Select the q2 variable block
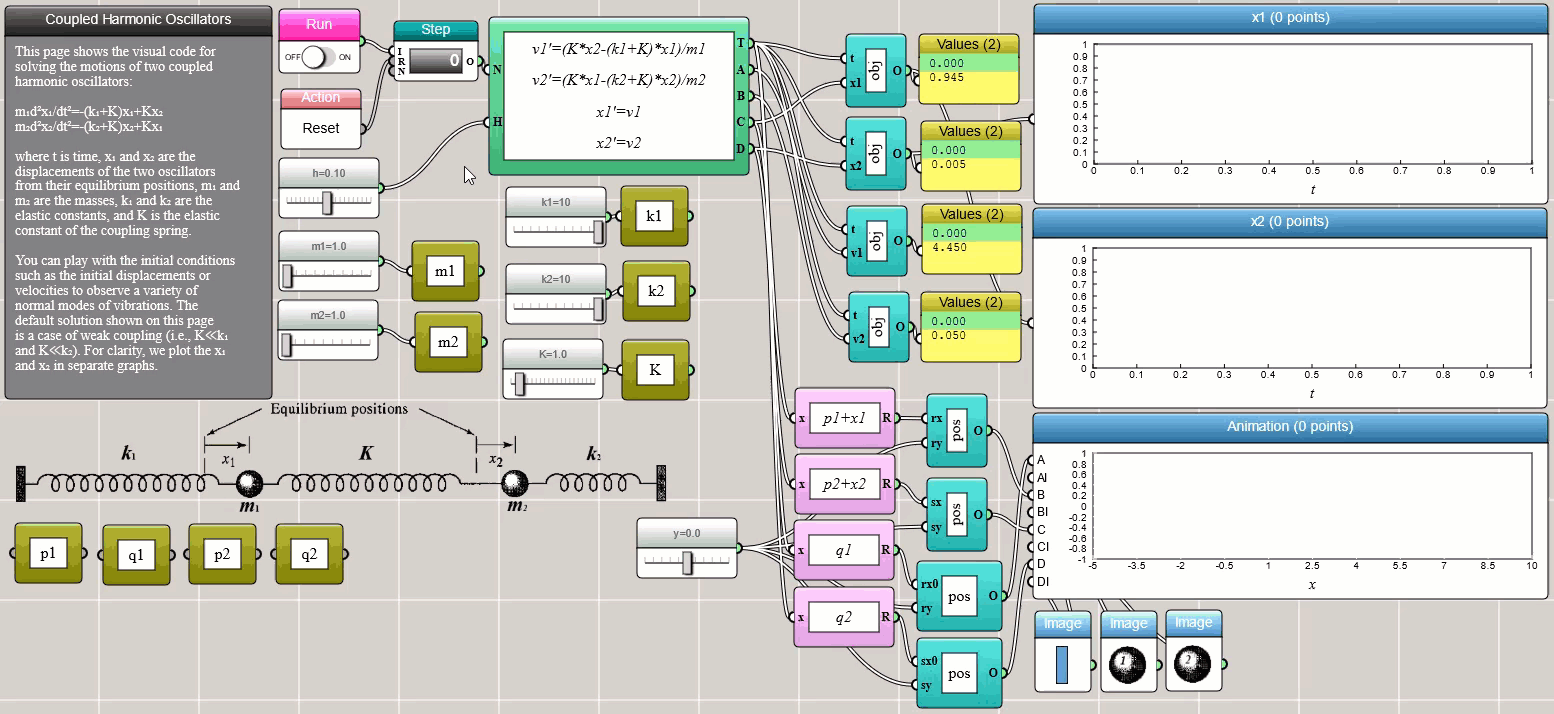The image size is (1554, 714). click(309, 553)
